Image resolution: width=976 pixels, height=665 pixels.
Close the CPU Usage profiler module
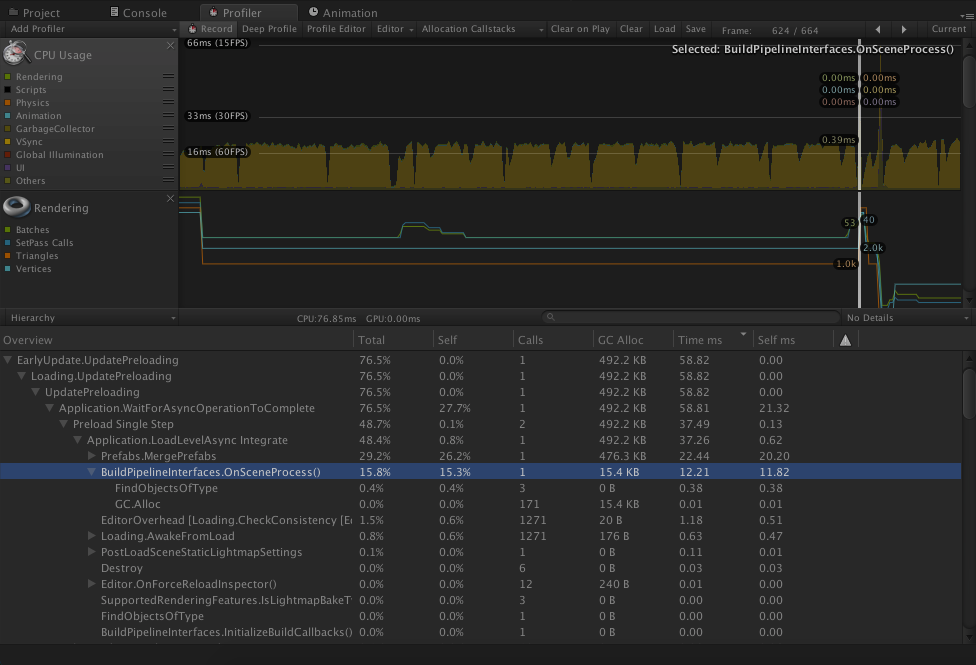(x=170, y=46)
